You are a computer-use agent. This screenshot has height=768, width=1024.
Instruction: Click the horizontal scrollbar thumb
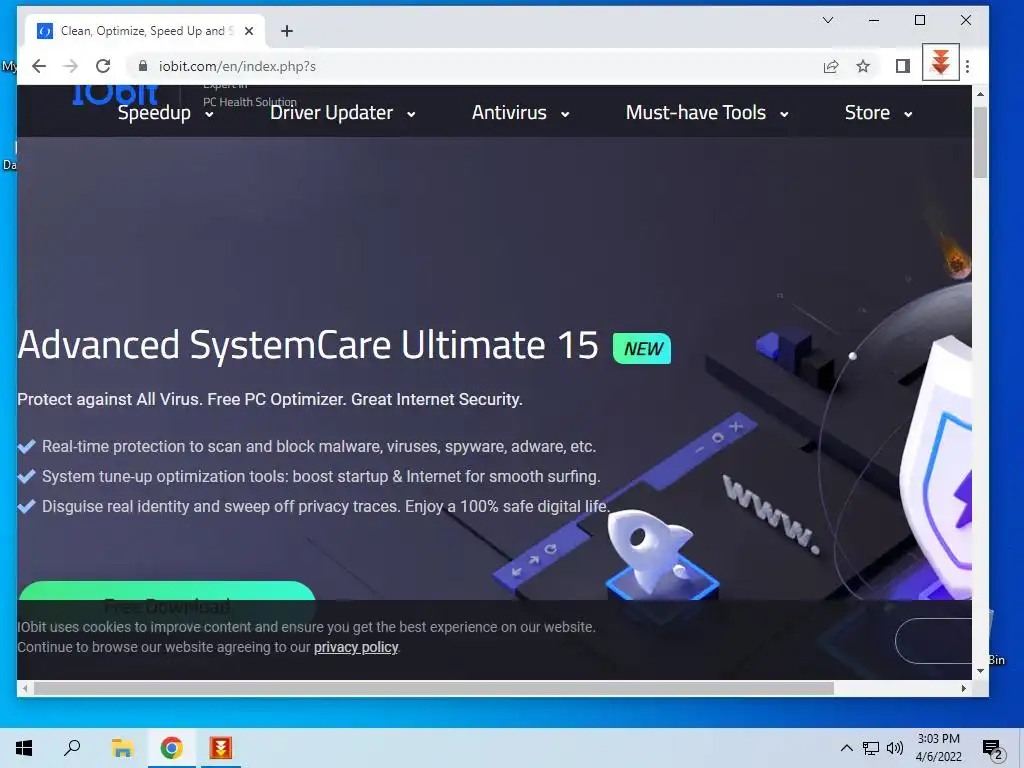(434, 688)
